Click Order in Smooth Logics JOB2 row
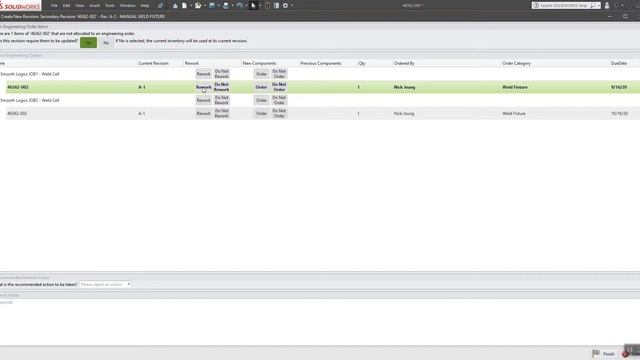This screenshot has height=360, width=640. coord(261,100)
